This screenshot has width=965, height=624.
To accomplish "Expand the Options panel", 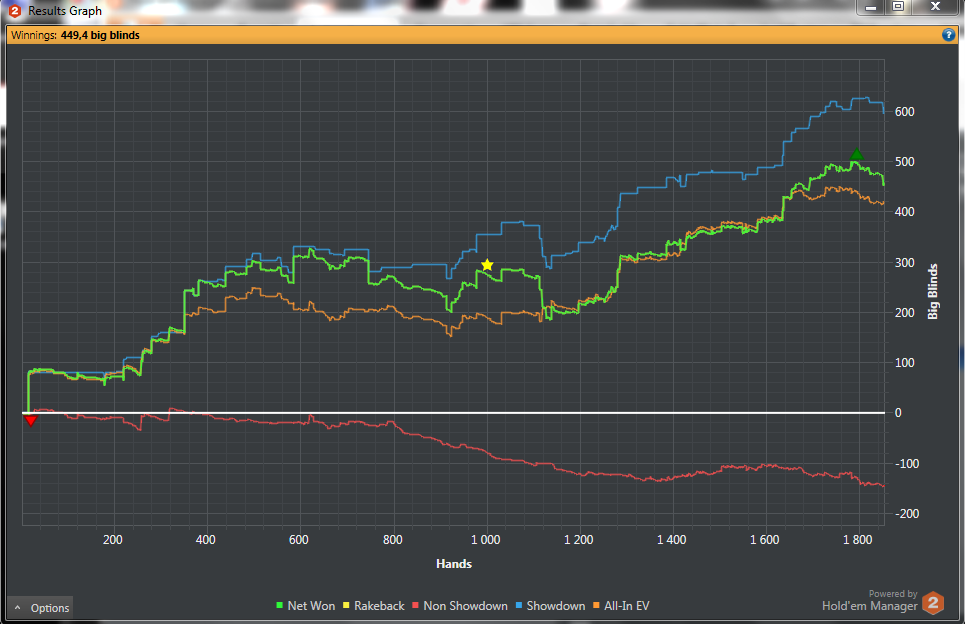I will point(40,608).
